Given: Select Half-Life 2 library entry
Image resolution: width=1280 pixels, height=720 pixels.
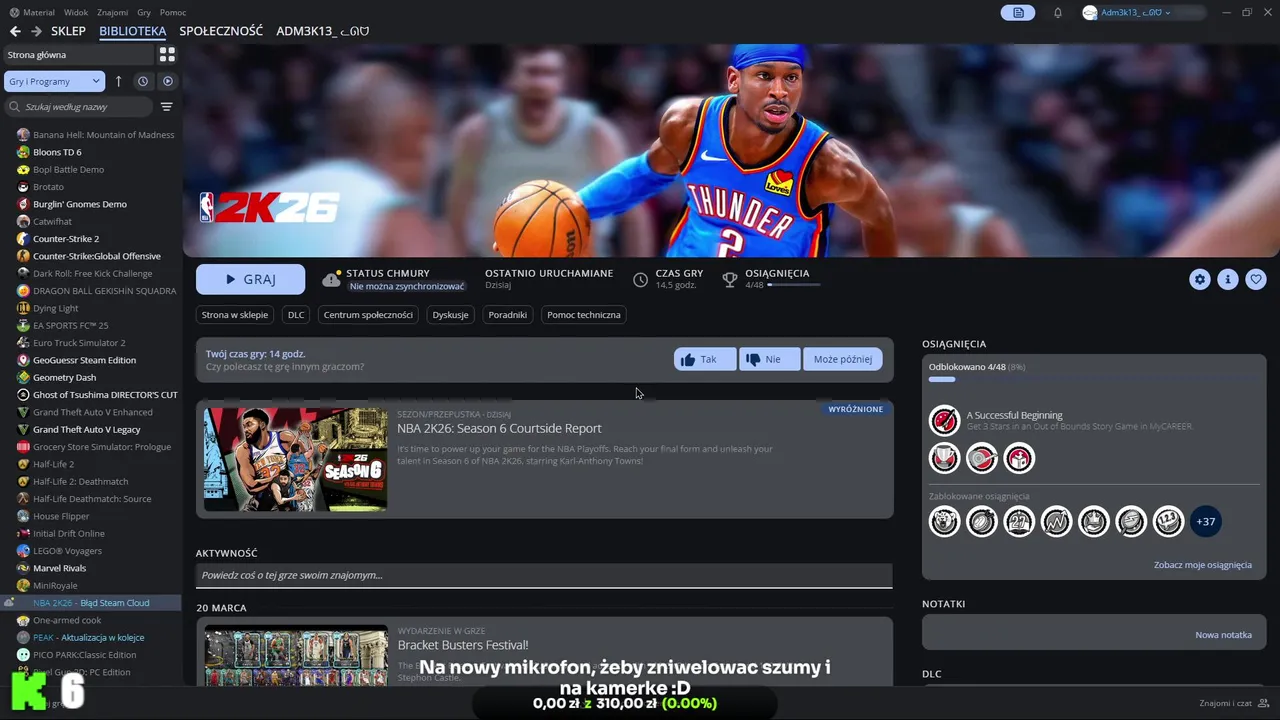Looking at the screenshot, I should pos(53,464).
